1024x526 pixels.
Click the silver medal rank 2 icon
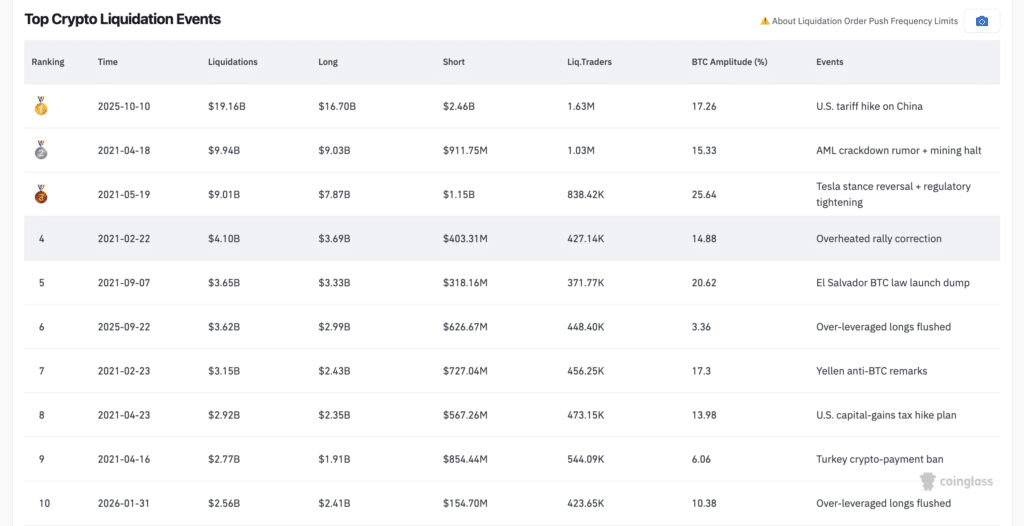coord(40,150)
